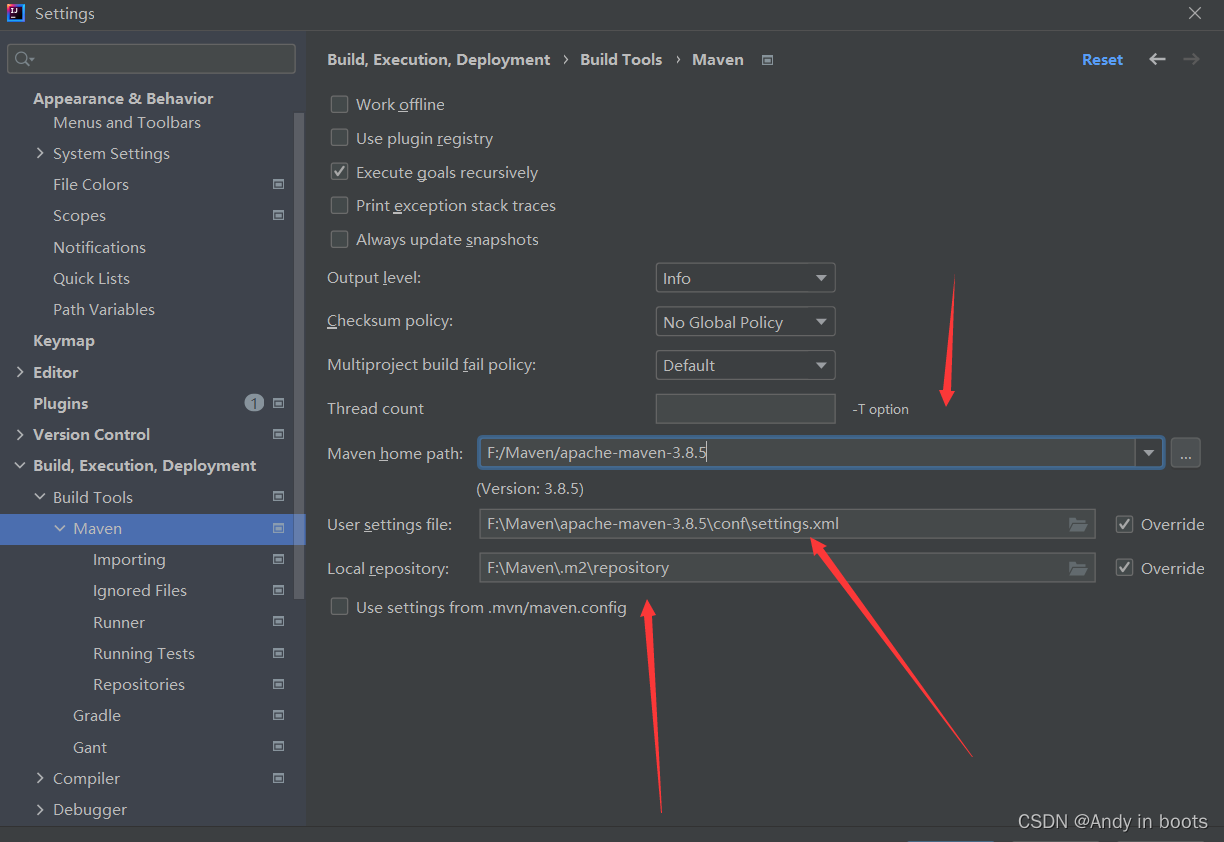Click project-level icon on the Maven row
The image size is (1224, 842).
pos(278,528)
